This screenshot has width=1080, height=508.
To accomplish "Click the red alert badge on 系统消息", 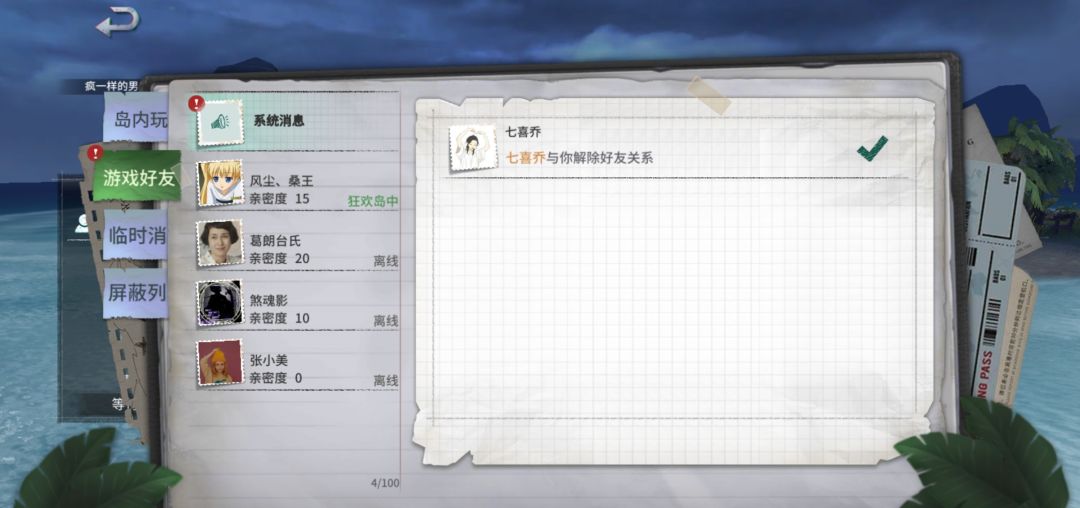I will [196, 103].
